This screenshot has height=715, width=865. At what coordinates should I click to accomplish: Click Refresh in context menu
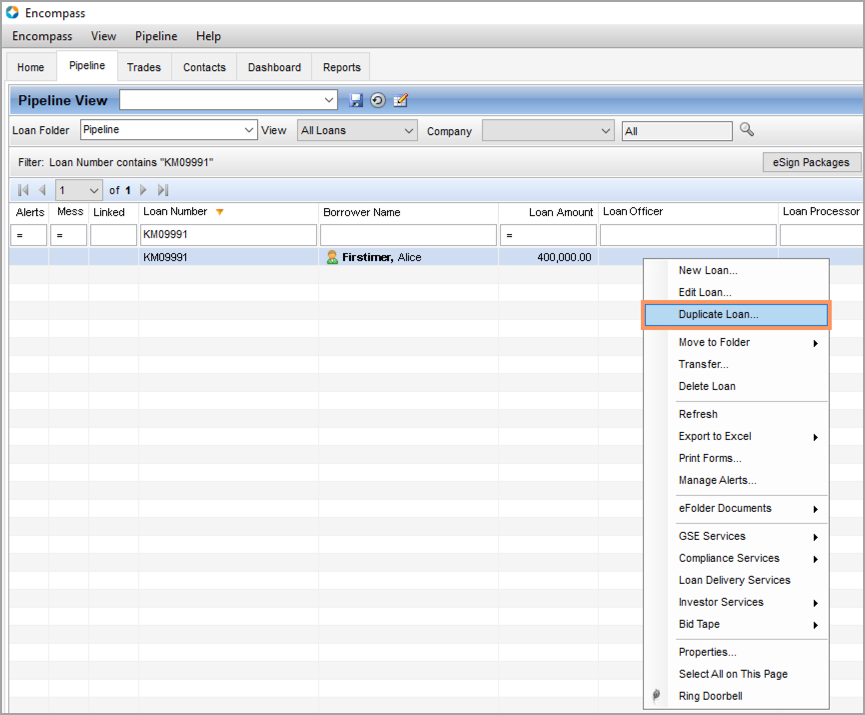click(698, 414)
